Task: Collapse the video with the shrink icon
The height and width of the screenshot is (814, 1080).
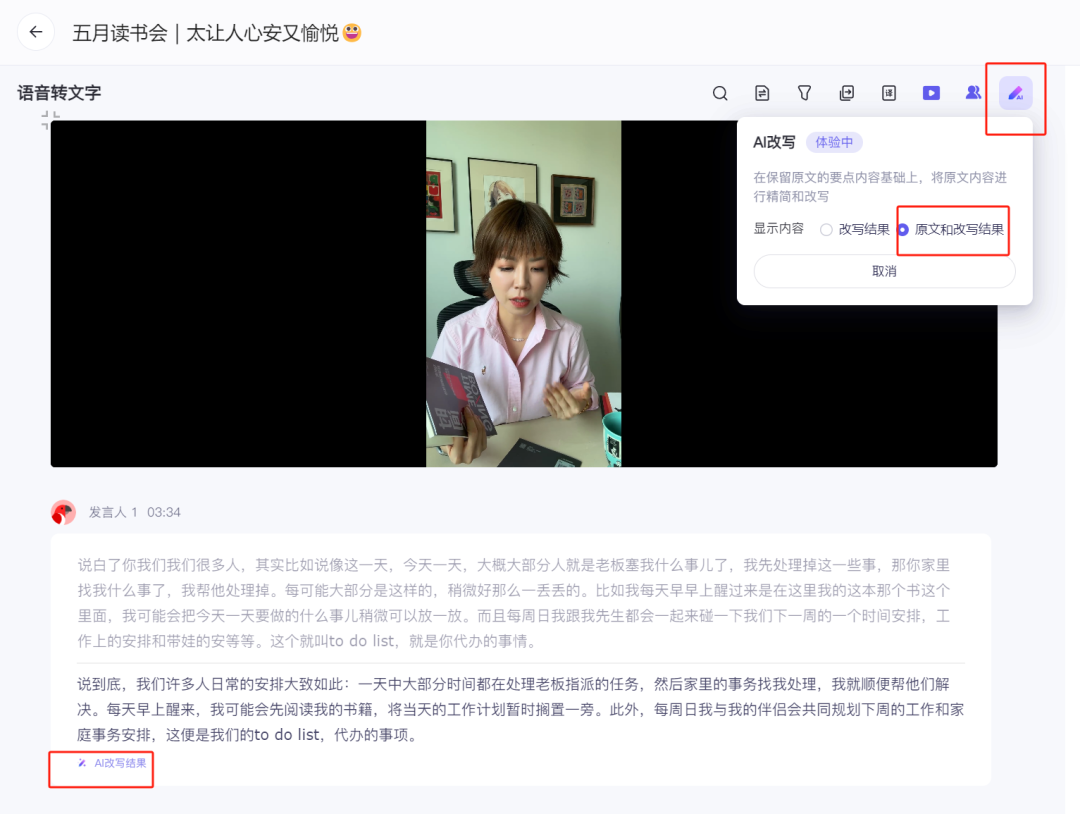Action: 50,120
